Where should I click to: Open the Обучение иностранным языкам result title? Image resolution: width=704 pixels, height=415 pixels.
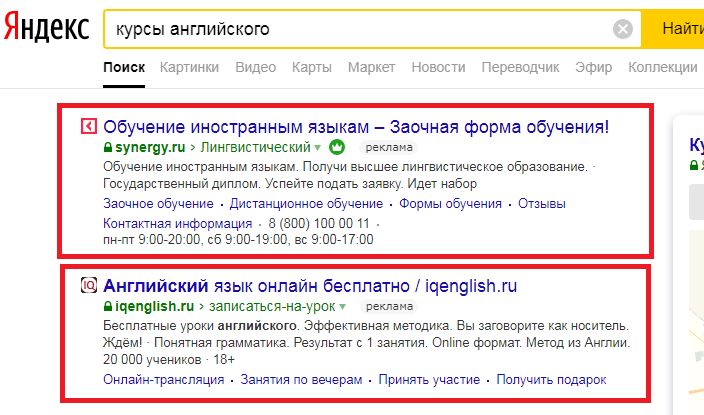356,126
